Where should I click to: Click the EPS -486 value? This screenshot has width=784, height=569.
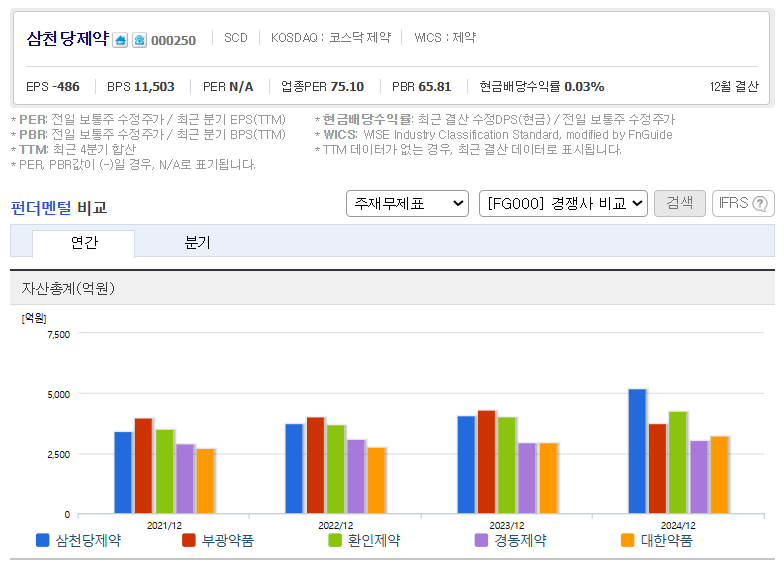[52, 87]
